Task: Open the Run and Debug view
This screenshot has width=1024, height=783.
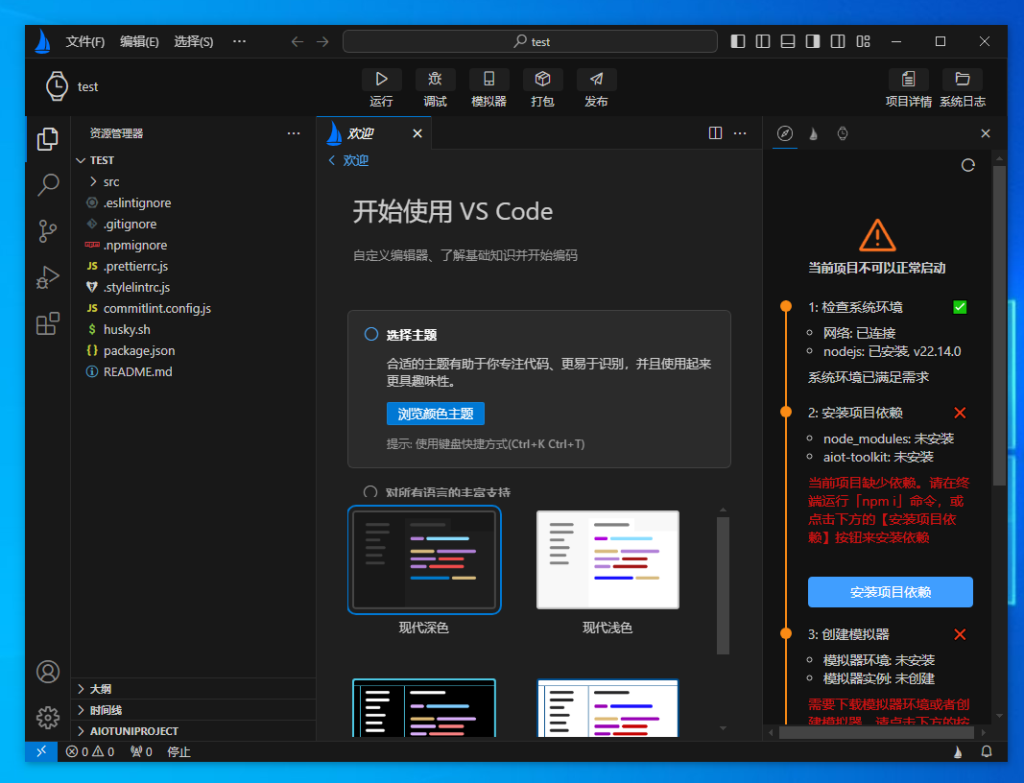Action: point(48,278)
